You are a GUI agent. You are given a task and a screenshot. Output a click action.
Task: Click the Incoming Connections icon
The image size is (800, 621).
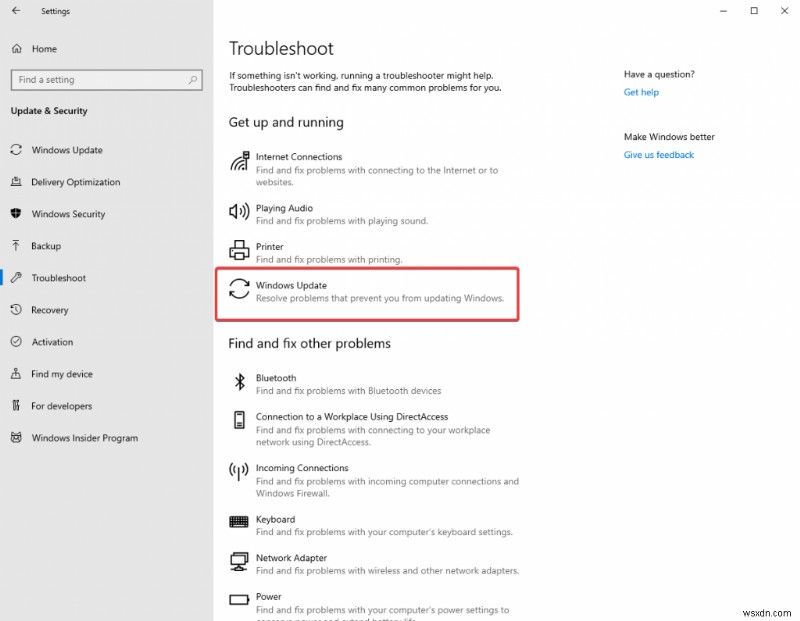pyautogui.click(x=239, y=472)
